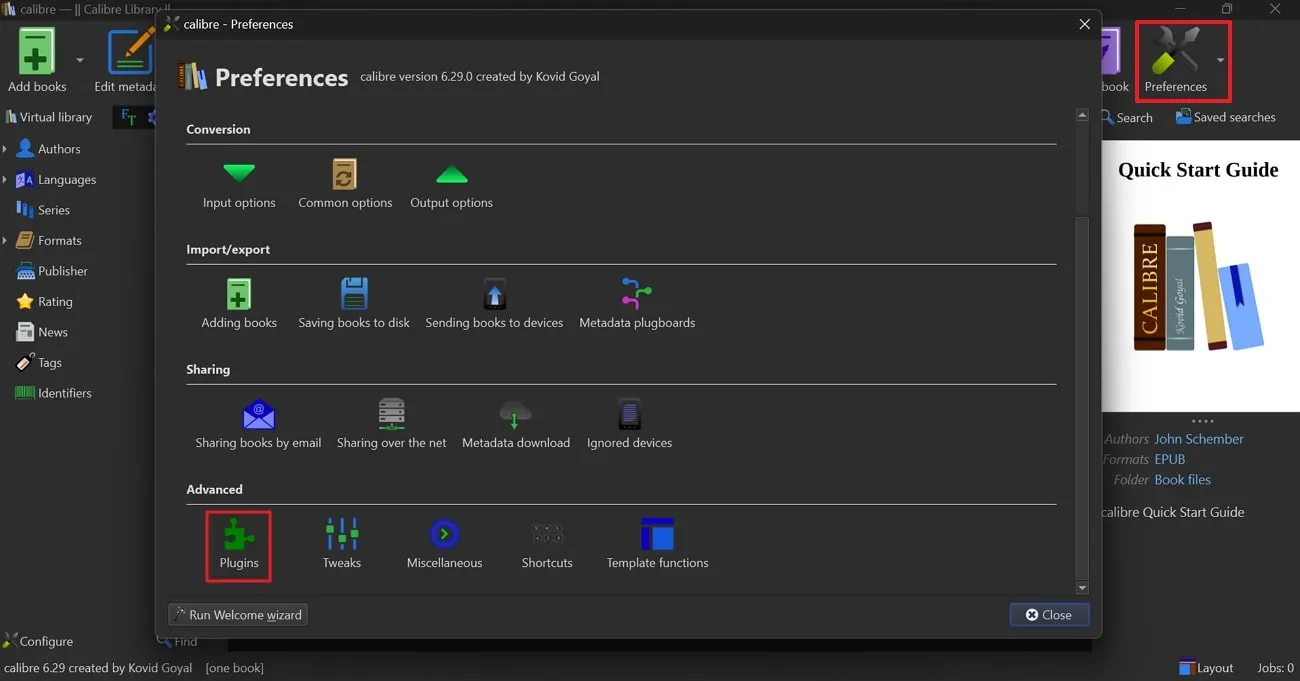
Task: Click Virtual library button
Action: point(49,117)
